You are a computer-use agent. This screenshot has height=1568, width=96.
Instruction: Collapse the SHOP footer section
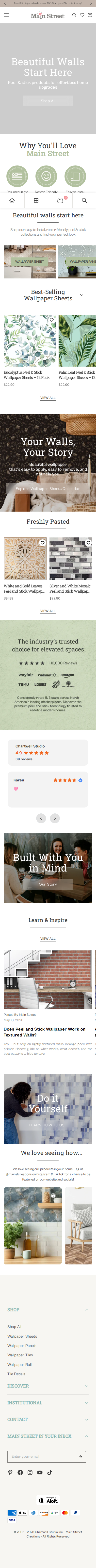point(48,1309)
